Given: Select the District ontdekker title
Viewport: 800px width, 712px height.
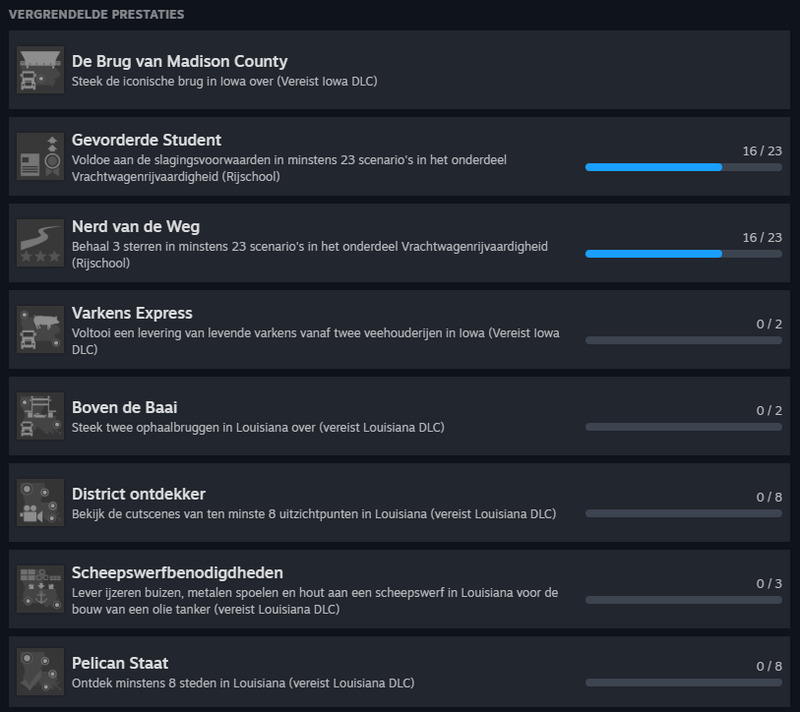Looking at the screenshot, I should 139,494.
